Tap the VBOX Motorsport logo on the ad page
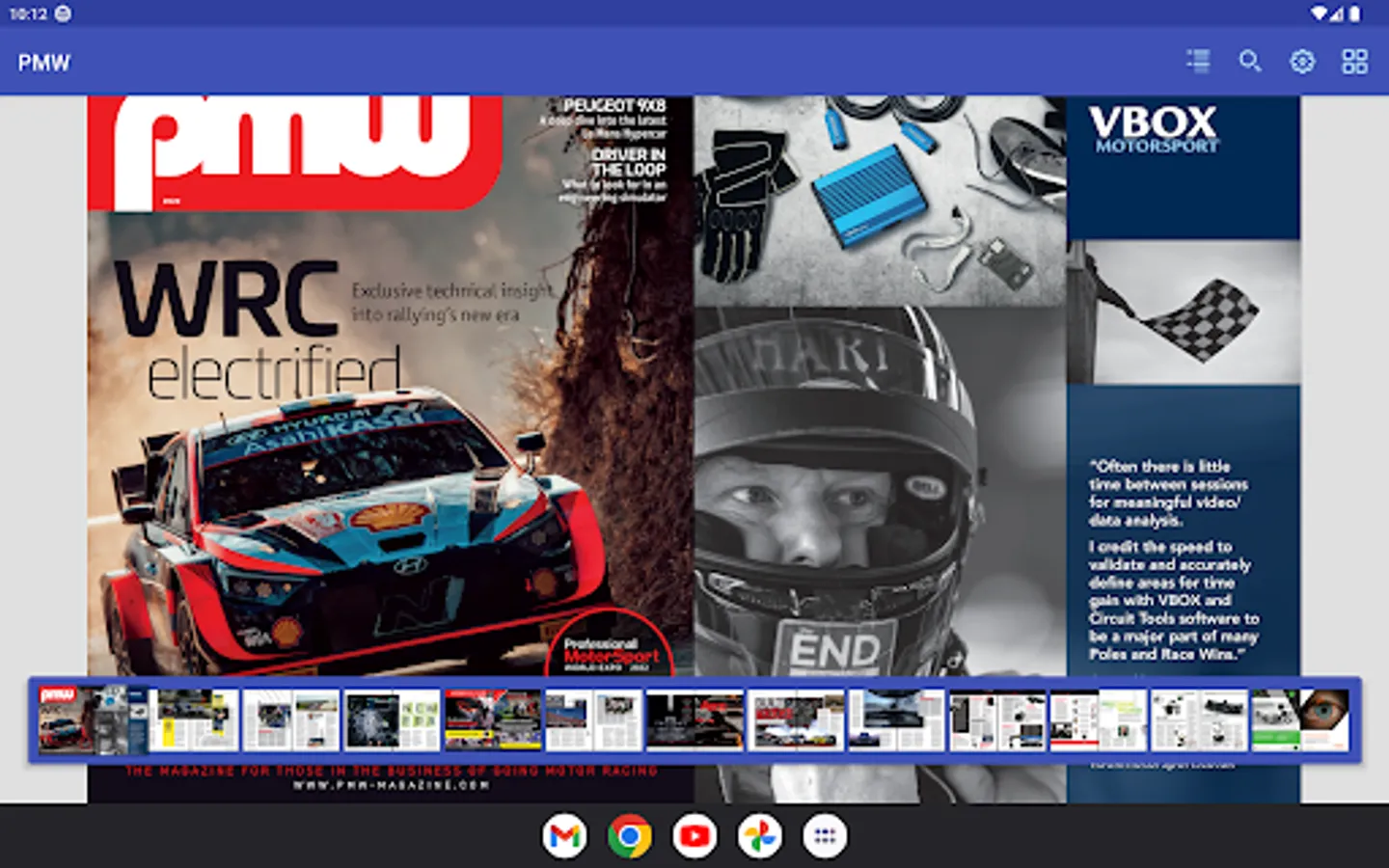Screen dimensions: 1389x868 [1154, 129]
